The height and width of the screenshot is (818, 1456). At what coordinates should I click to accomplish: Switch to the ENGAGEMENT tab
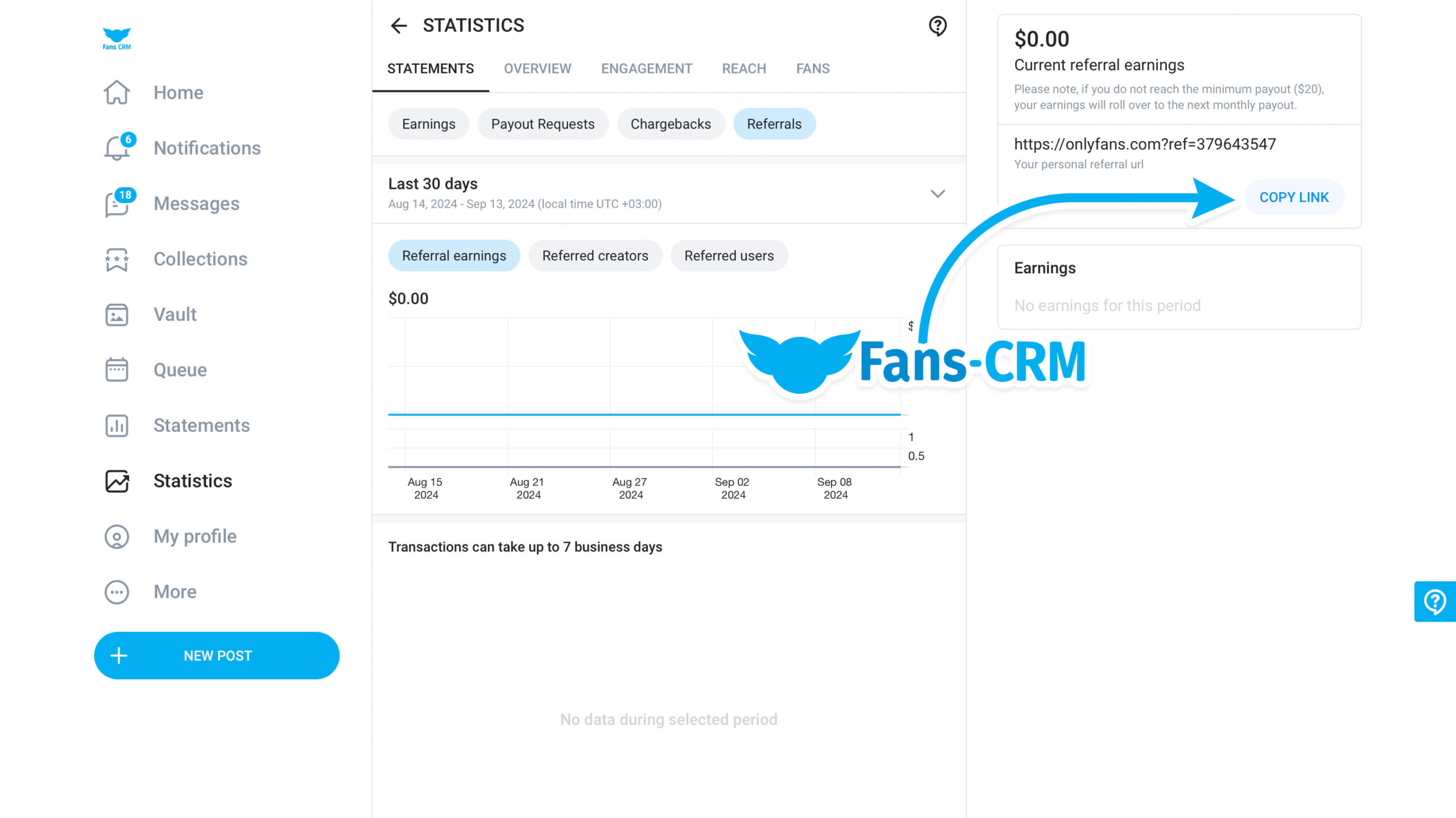[x=647, y=69]
